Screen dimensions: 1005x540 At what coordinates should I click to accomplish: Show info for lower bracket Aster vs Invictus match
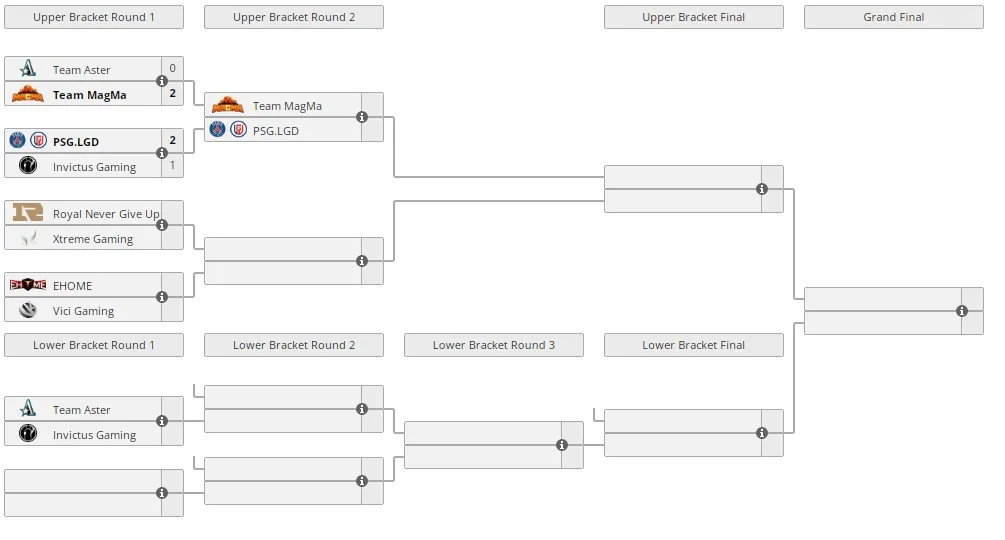click(162, 421)
